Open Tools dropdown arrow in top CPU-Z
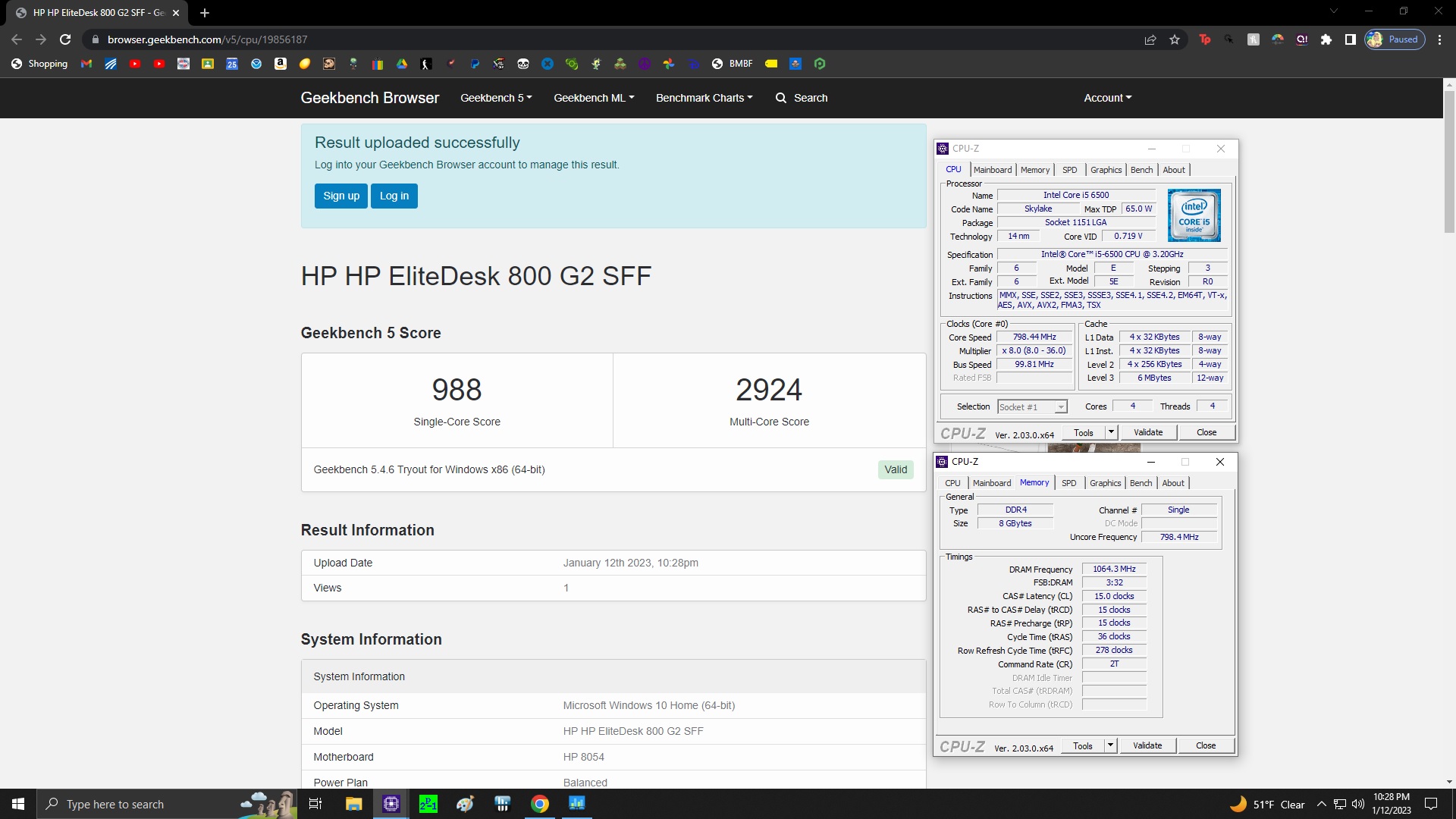The width and height of the screenshot is (1456, 819). click(x=1111, y=432)
